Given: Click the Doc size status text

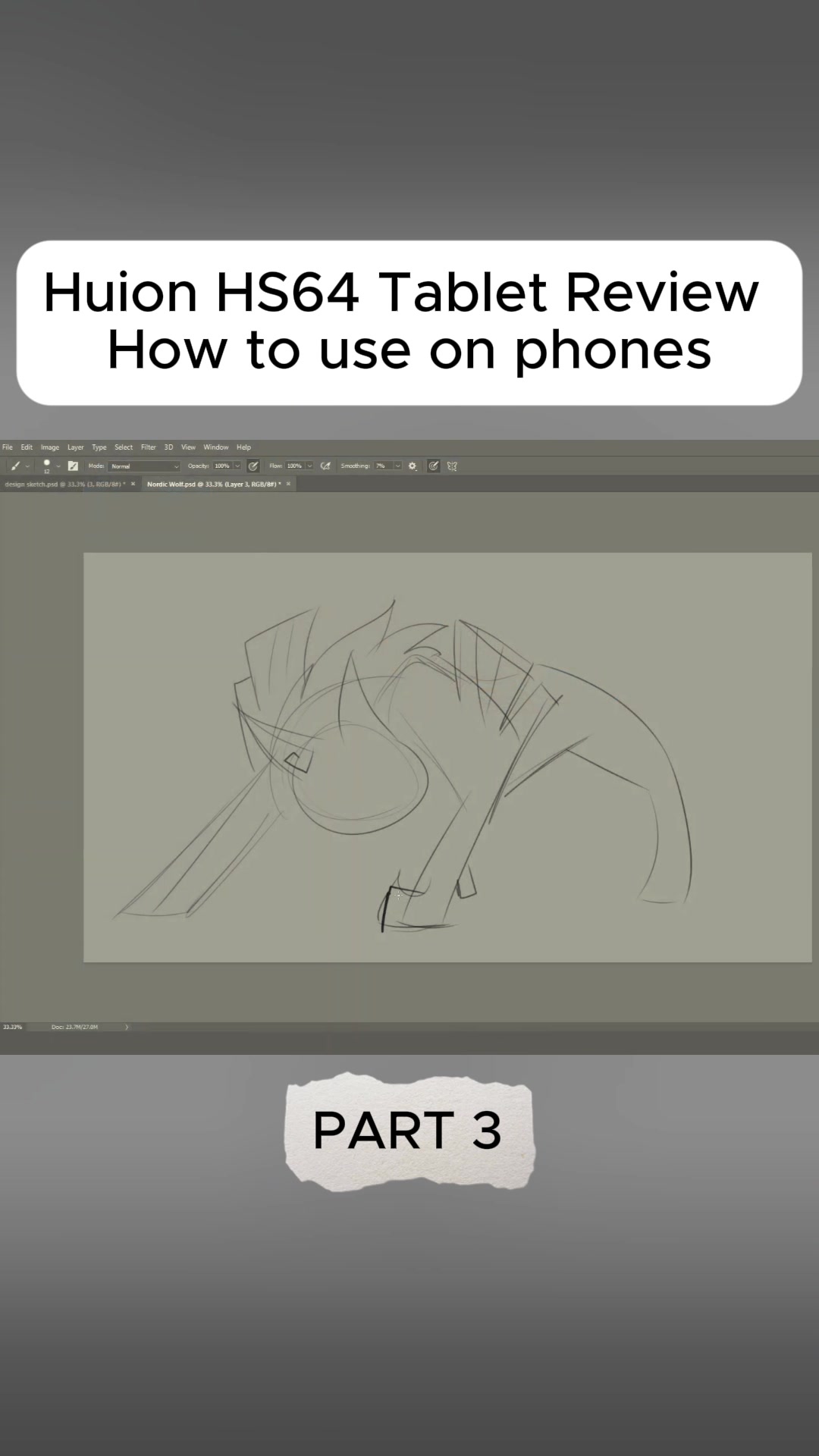Looking at the screenshot, I should click(x=74, y=1027).
